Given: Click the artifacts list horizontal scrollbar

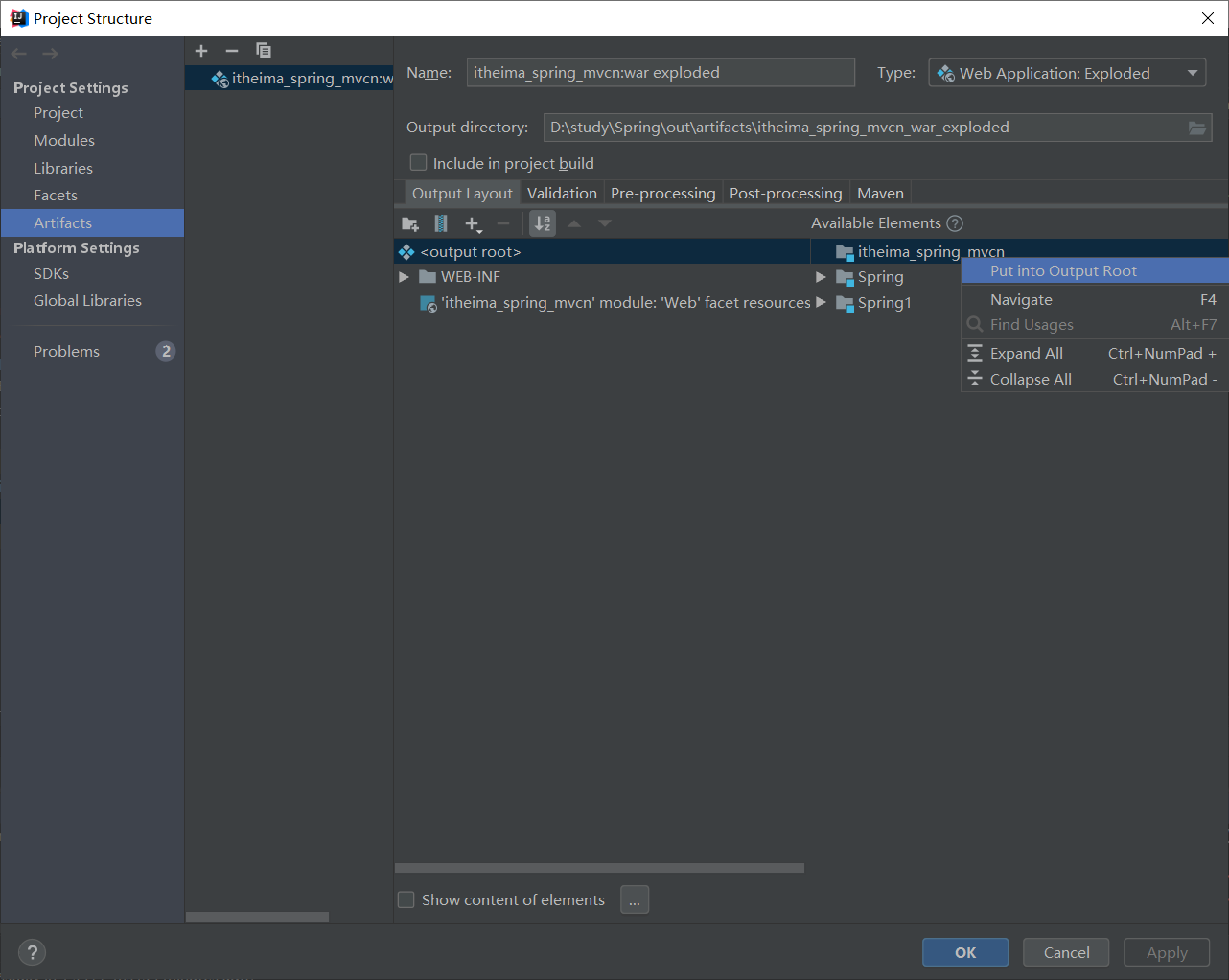Looking at the screenshot, I should tap(257, 917).
